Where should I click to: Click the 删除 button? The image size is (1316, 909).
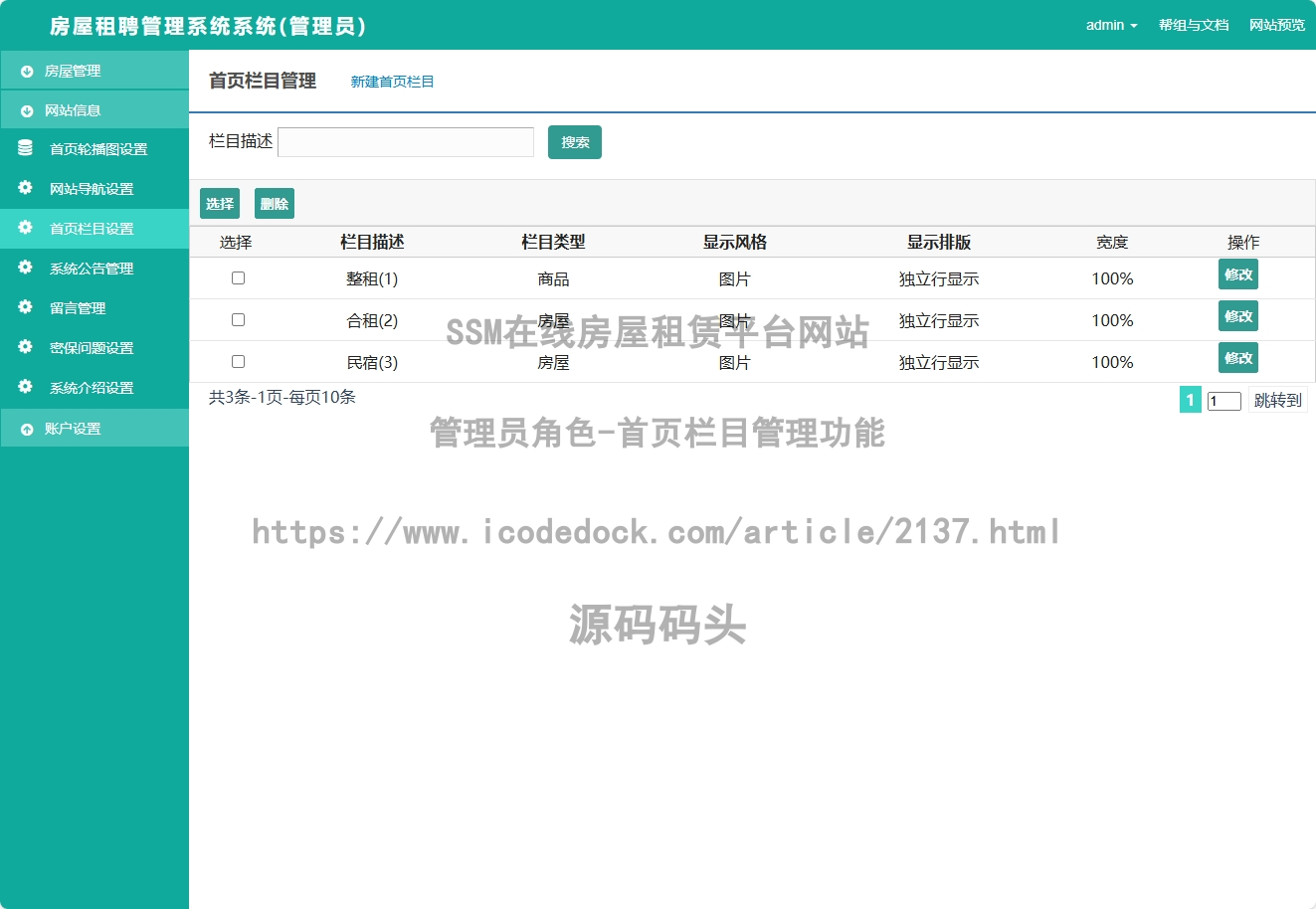(x=275, y=204)
